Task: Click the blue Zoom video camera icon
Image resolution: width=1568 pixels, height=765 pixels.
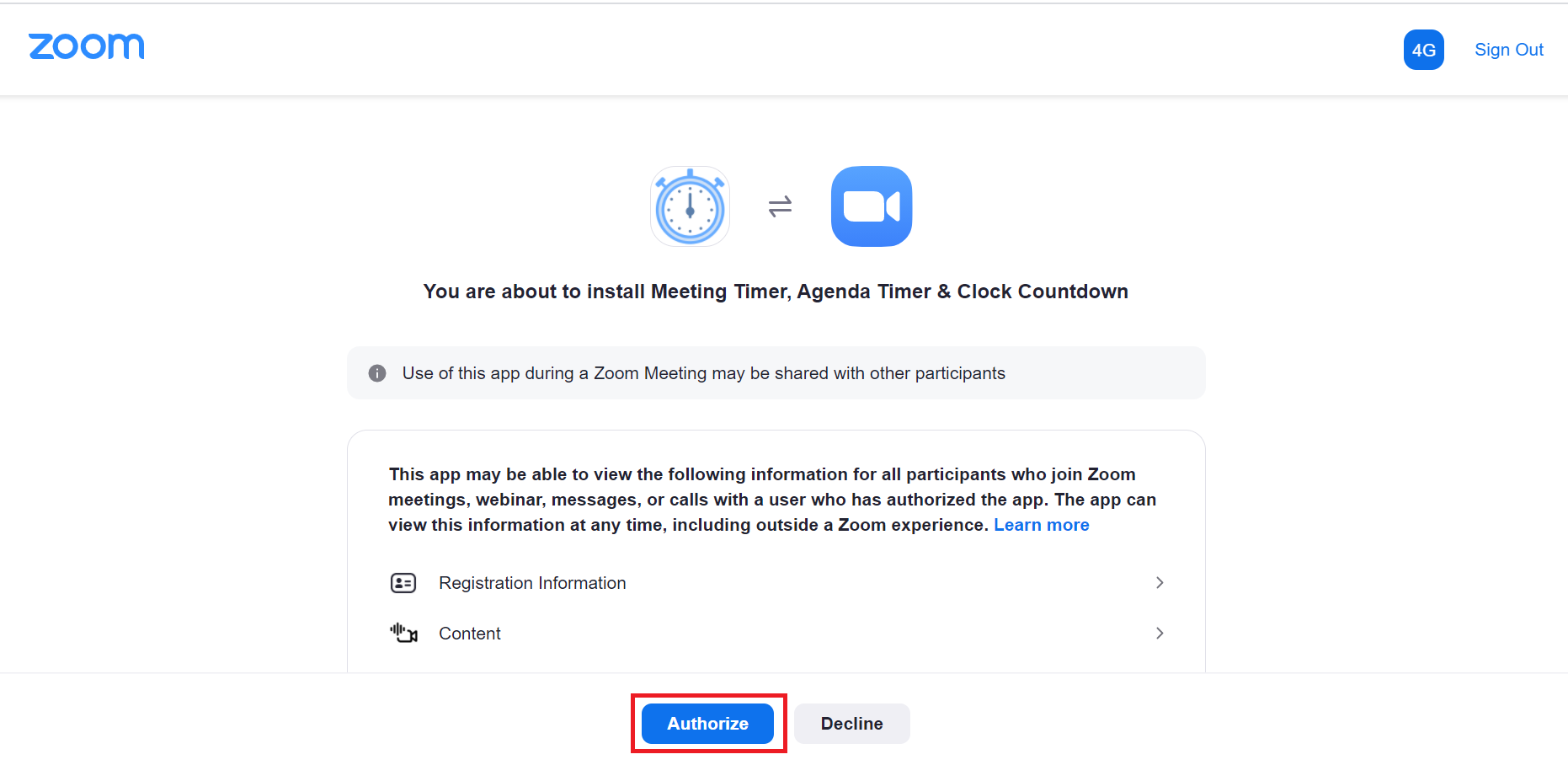Action: pyautogui.click(x=871, y=206)
